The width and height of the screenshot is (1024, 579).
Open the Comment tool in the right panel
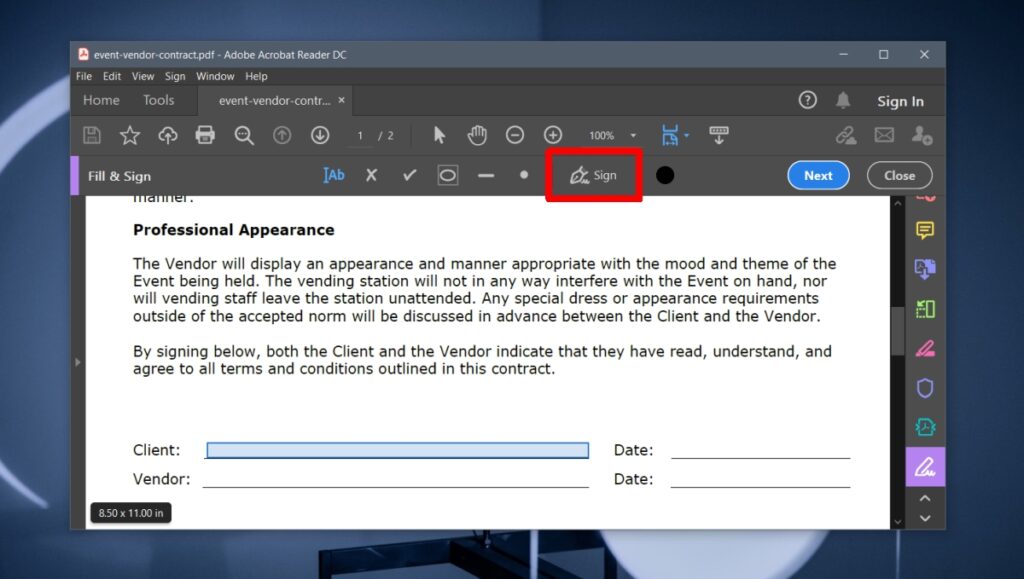pos(925,230)
